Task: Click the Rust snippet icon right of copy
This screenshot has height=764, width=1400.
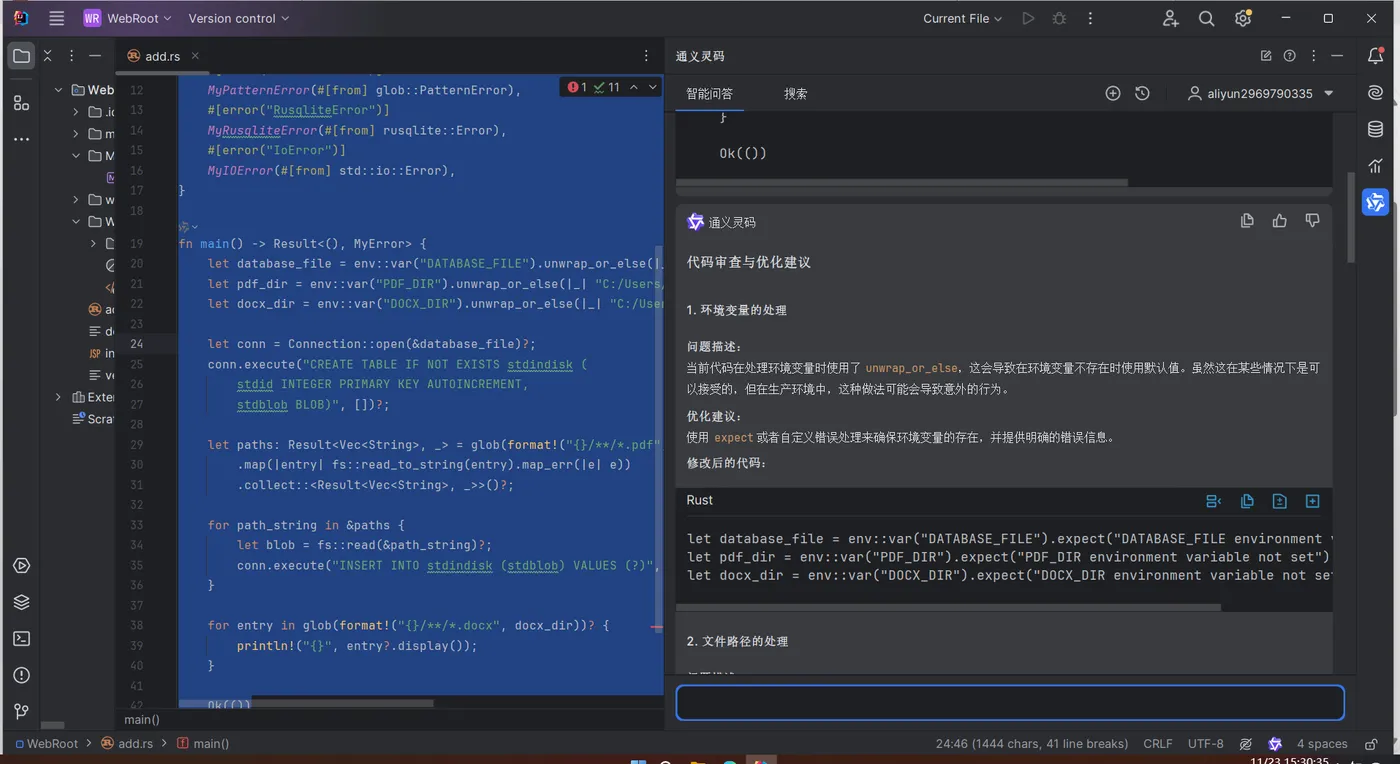Action: click(x=1279, y=501)
